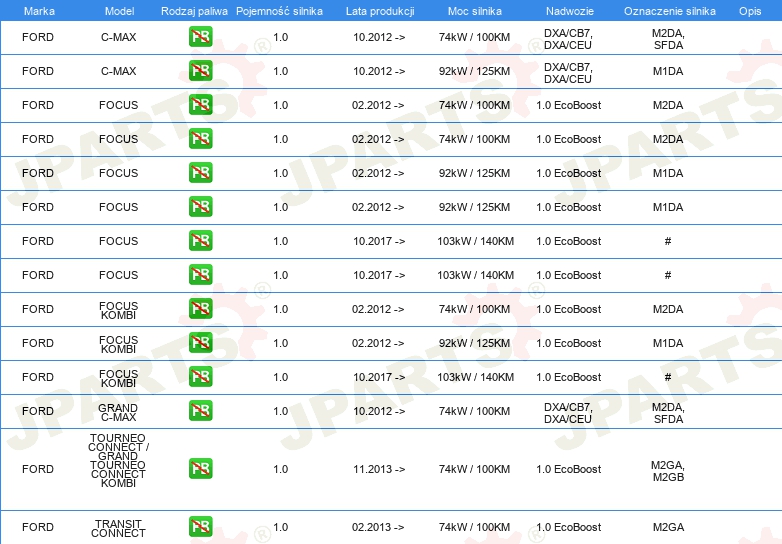Click 74kW / 100KM in TRANSIT CONNECT row
This screenshot has width=782, height=544.
click(474, 527)
